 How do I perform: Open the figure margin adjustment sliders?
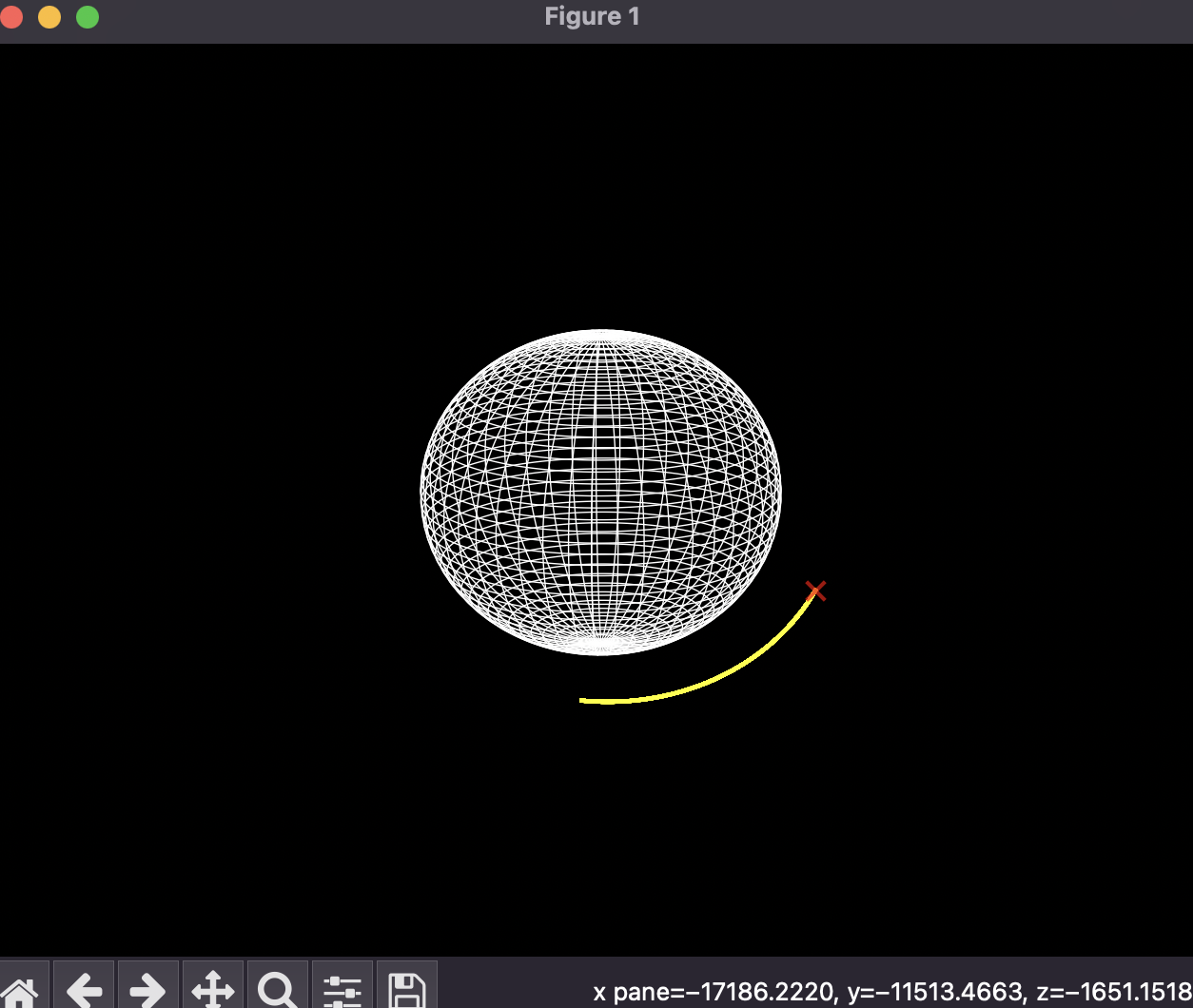[342, 989]
